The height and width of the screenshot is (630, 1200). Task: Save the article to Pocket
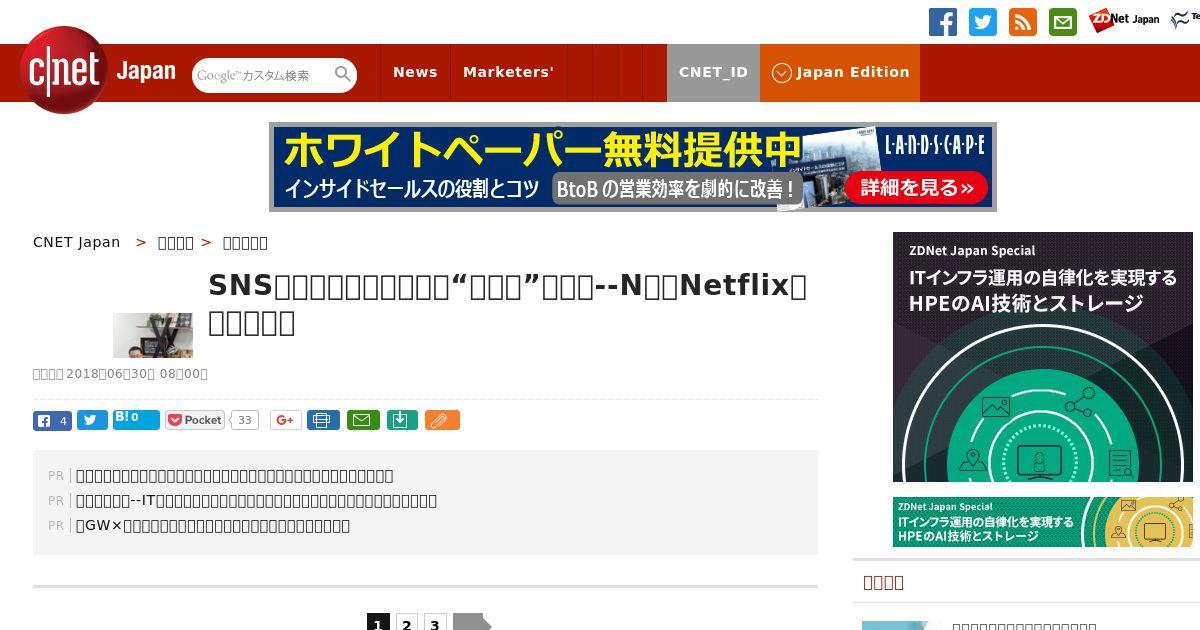pyautogui.click(x=195, y=420)
